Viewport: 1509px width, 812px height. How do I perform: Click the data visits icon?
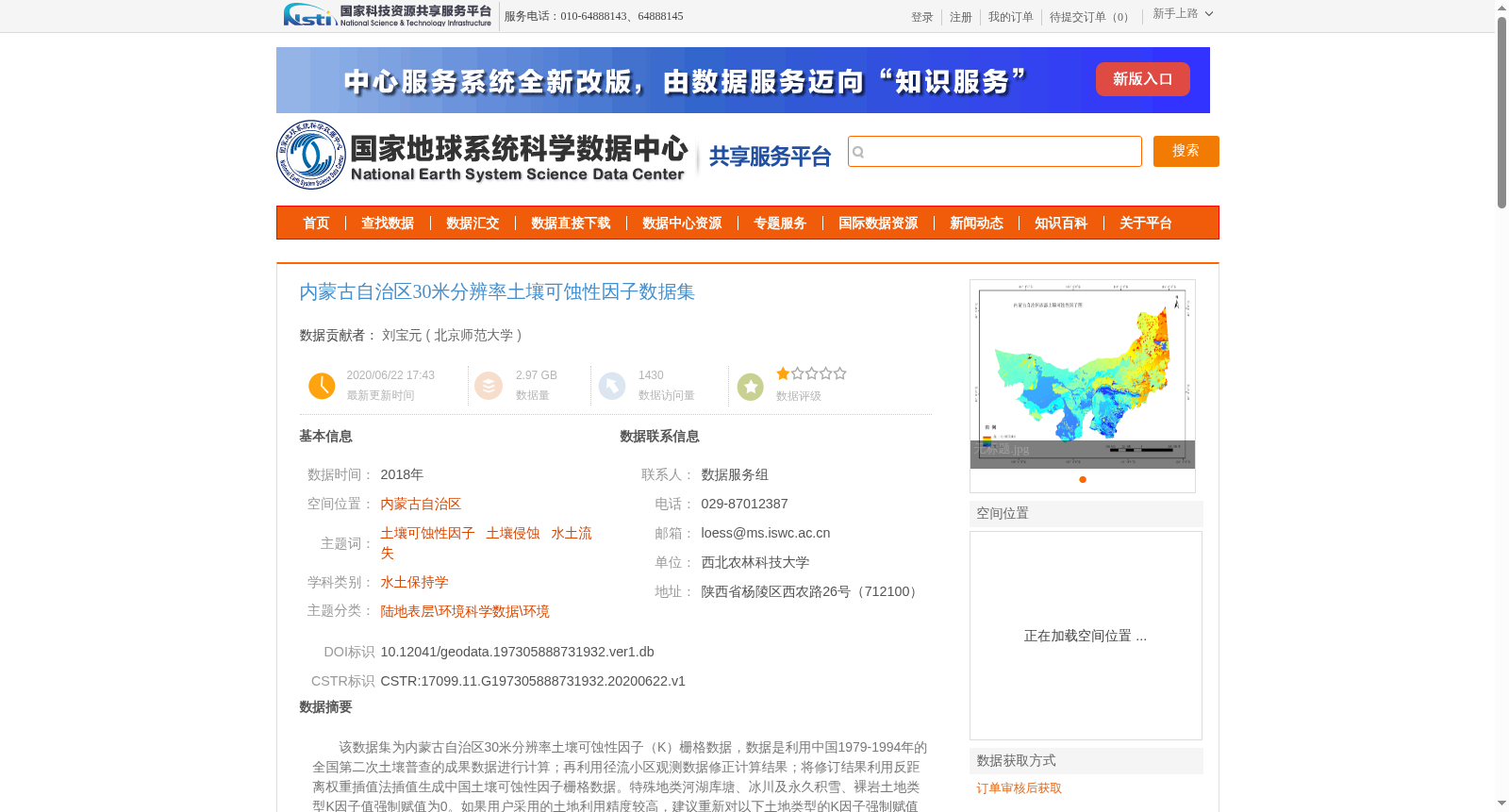click(x=612, y=386)
